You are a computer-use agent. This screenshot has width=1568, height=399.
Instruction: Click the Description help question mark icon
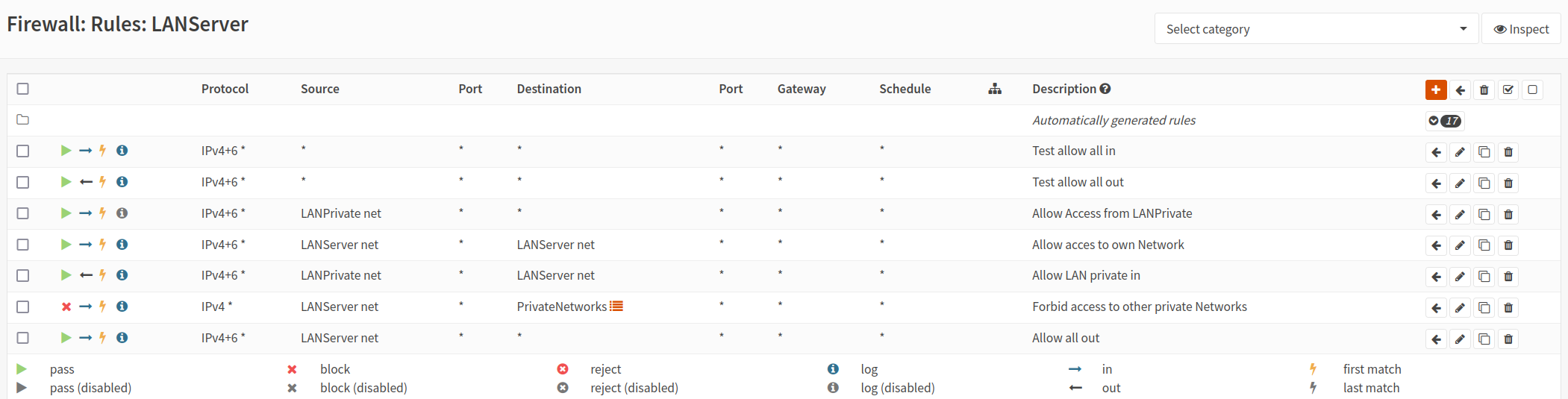point(1105,89)
